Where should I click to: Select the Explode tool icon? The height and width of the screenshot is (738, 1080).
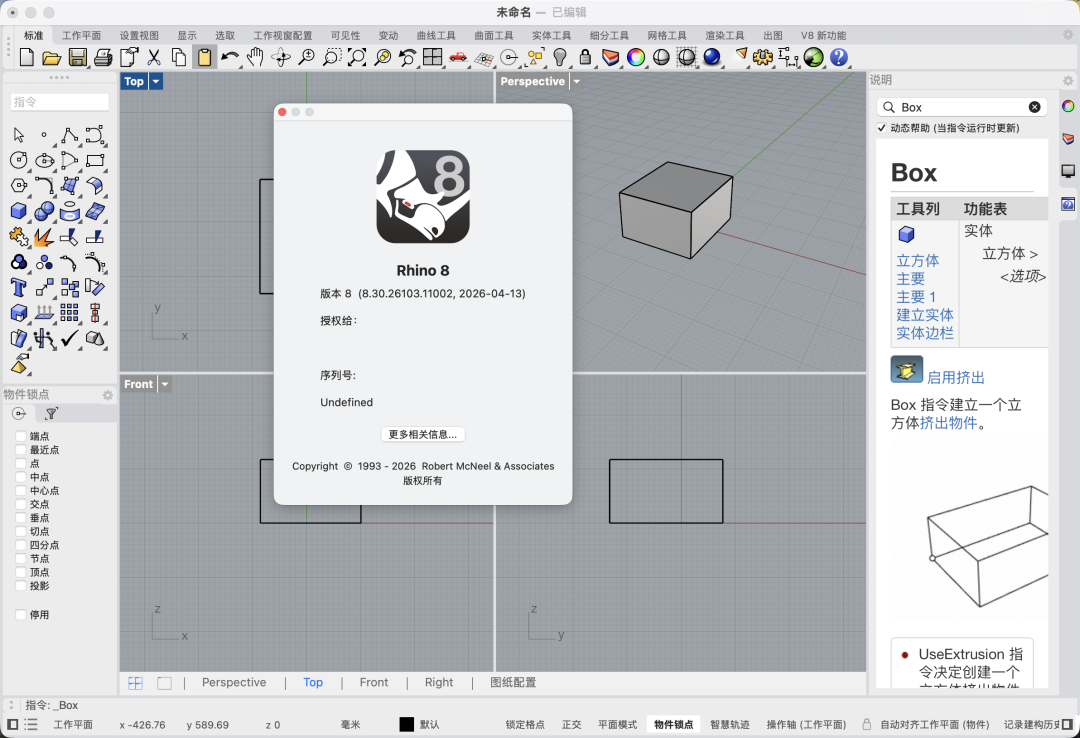pyautogui.click(x=44, y=237)
